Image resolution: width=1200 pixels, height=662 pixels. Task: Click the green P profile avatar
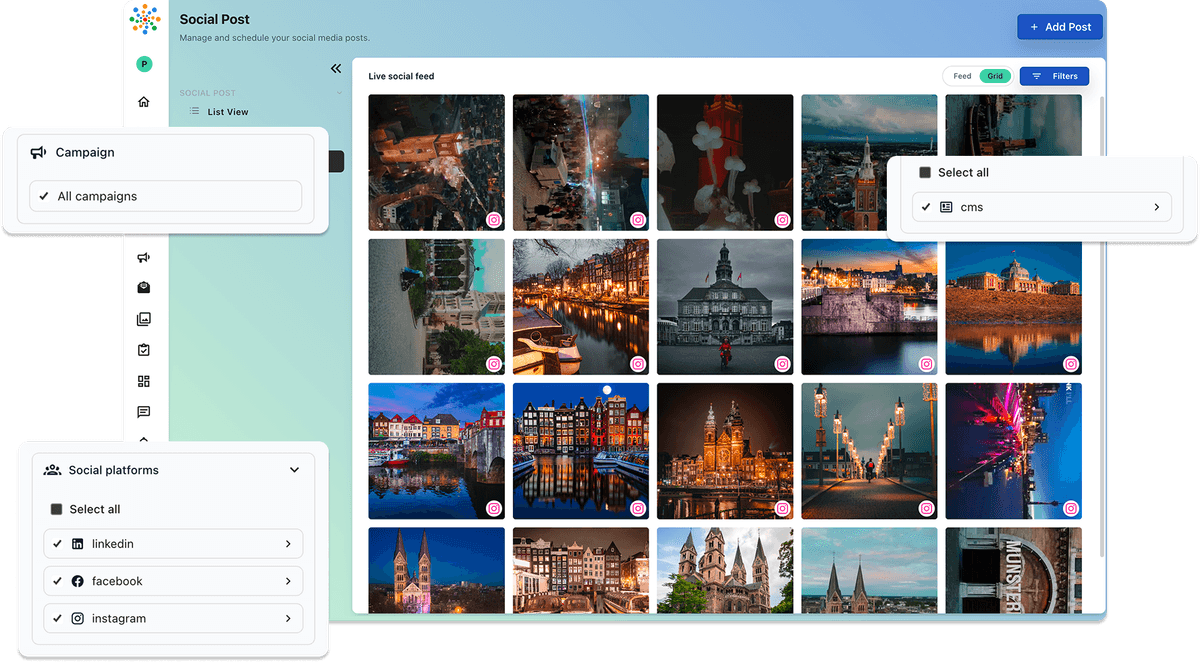pos(144,65)
